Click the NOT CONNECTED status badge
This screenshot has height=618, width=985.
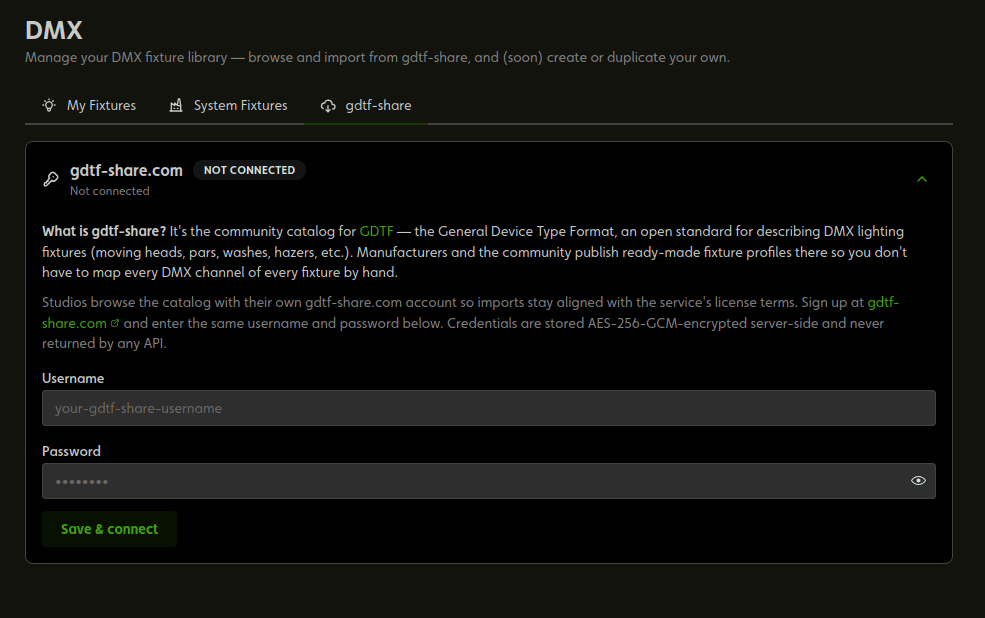(x=249, y=170)
